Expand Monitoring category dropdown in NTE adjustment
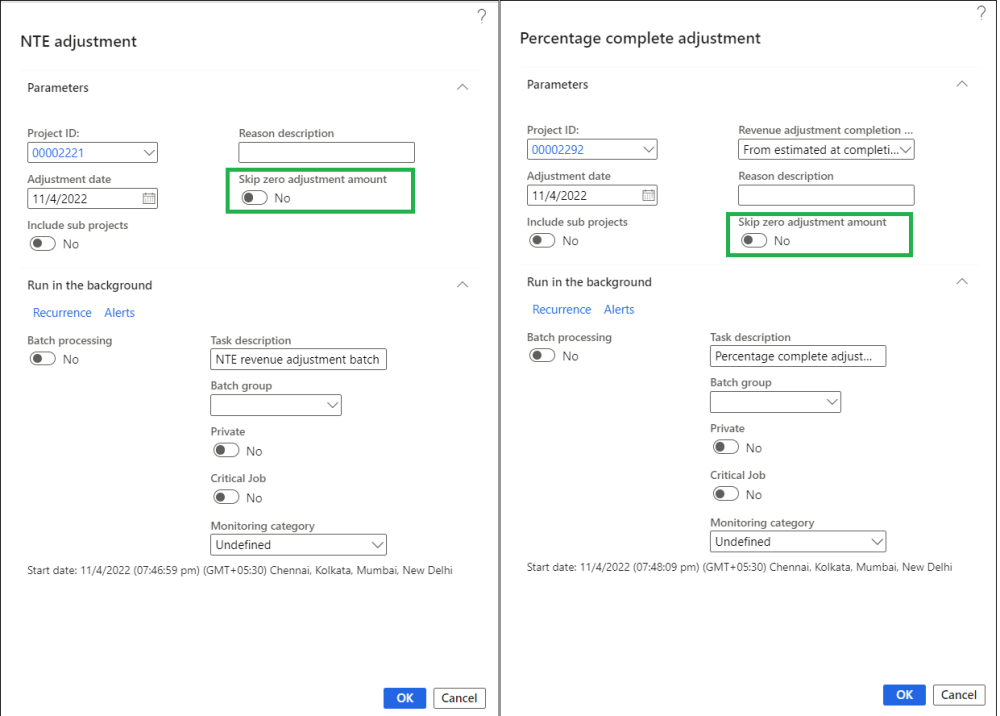 377,545
